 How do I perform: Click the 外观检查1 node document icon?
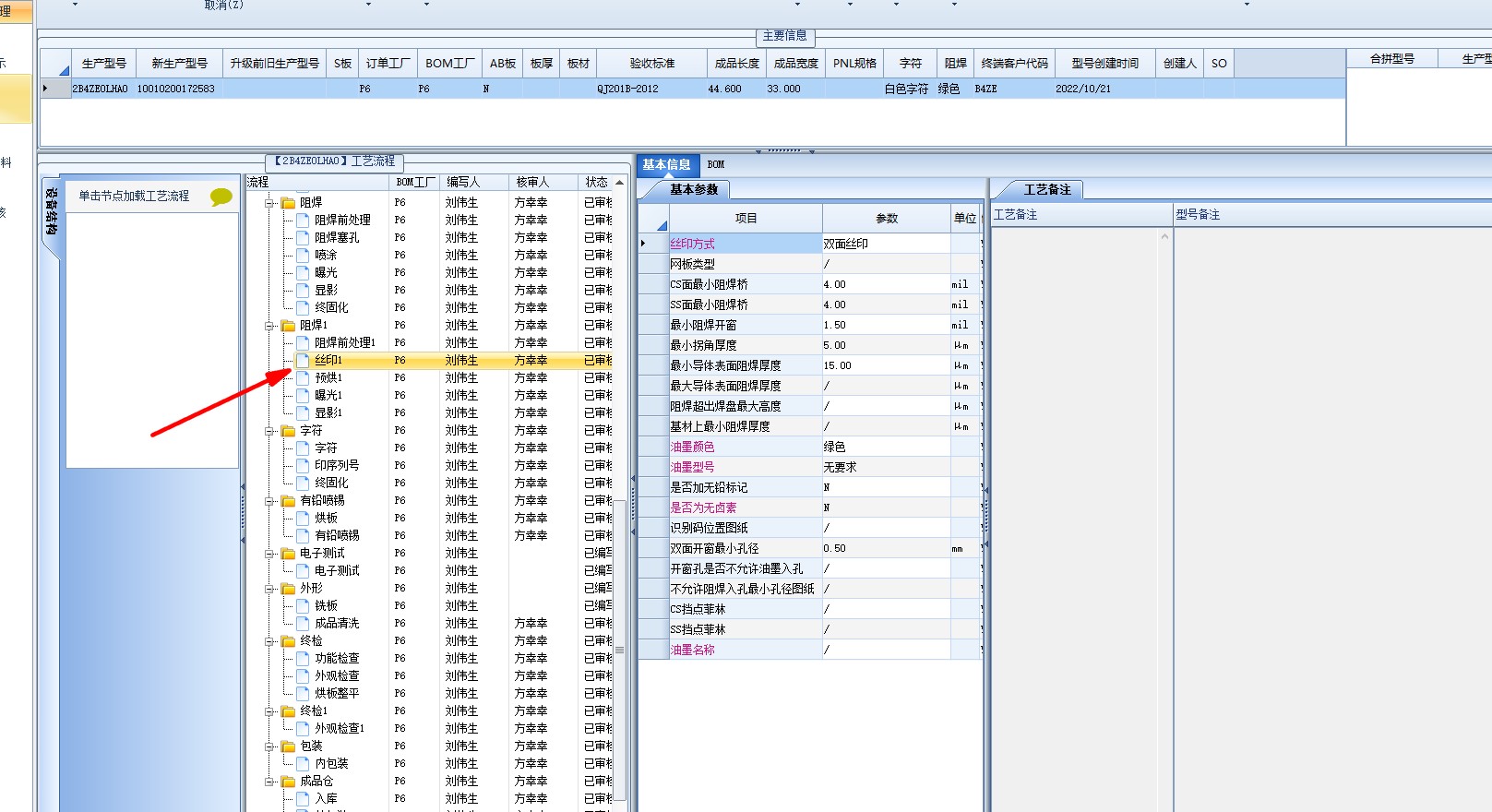tap(303, 728)
